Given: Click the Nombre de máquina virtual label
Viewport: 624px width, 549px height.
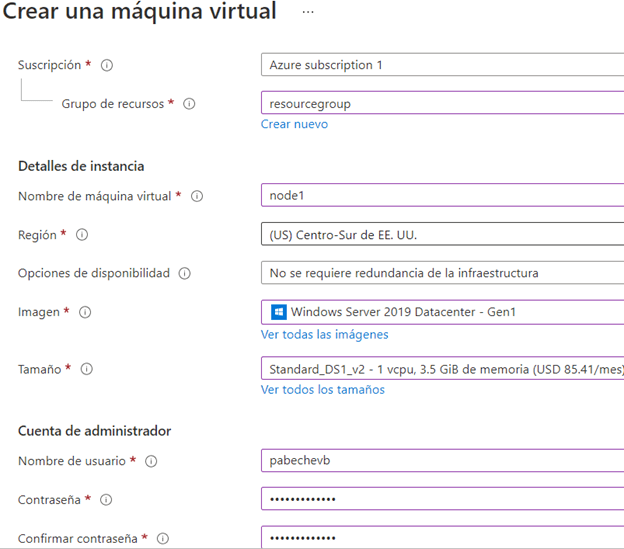Looking at the screenshot, I should (x=95, y=196).
